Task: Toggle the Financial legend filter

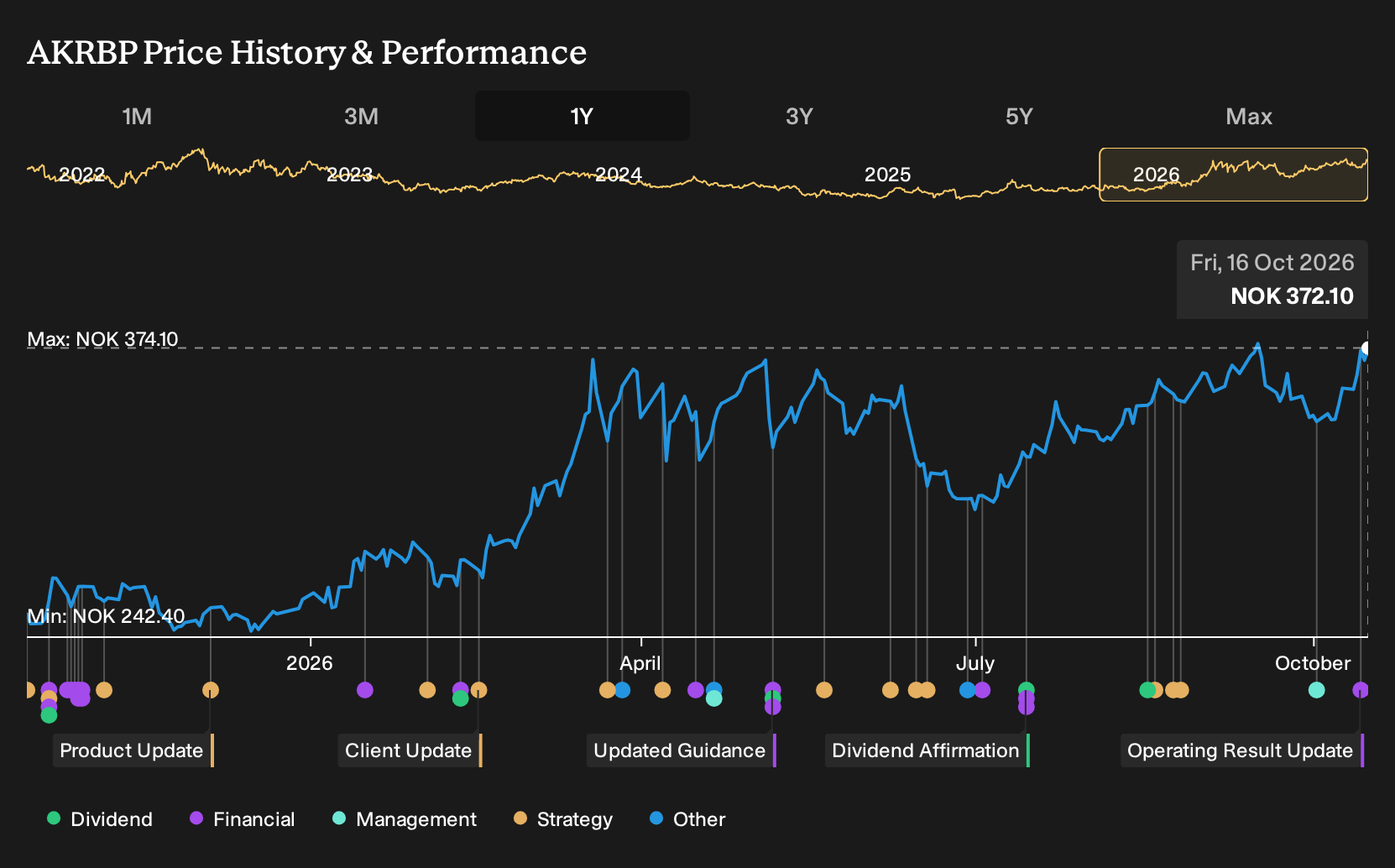Action: [x=243, y=819]
